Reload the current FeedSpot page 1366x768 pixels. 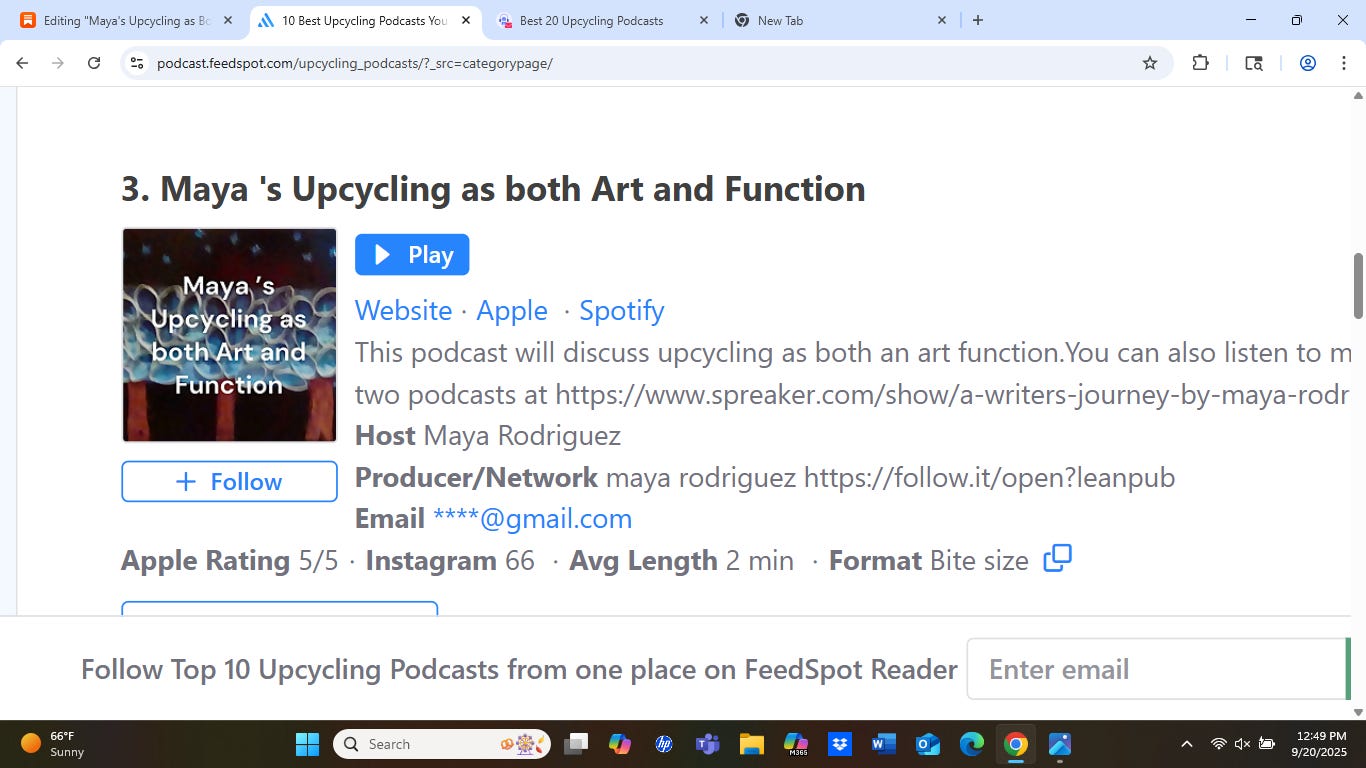(94, 63)
